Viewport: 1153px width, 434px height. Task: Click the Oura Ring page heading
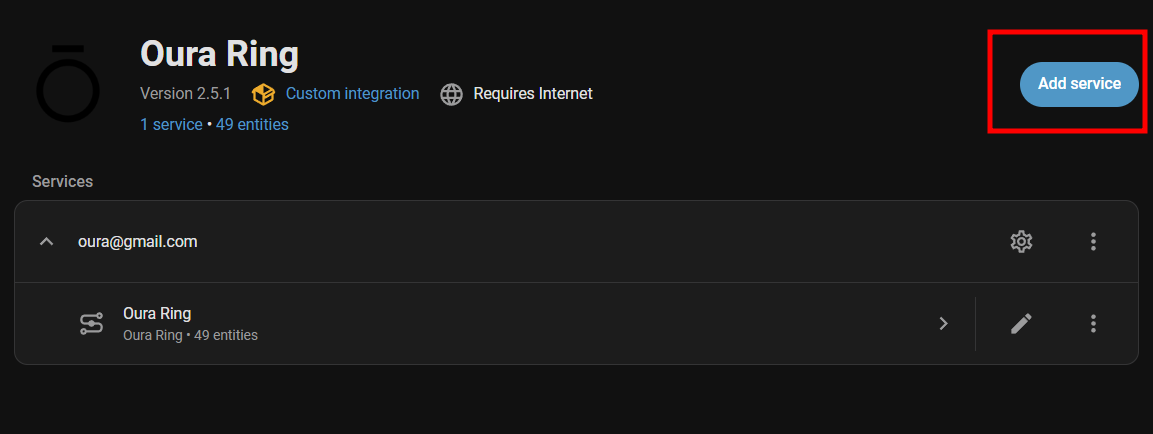[219, 53]
